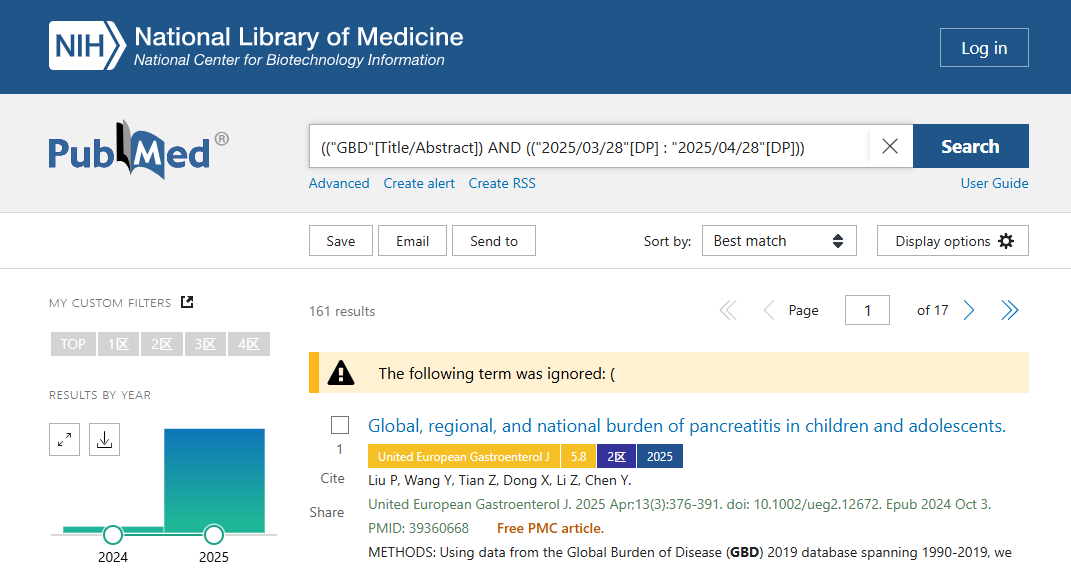This screenshot has width=1071, height=571.
Task: Go to next results page arrow
Action: pos(969,310)
